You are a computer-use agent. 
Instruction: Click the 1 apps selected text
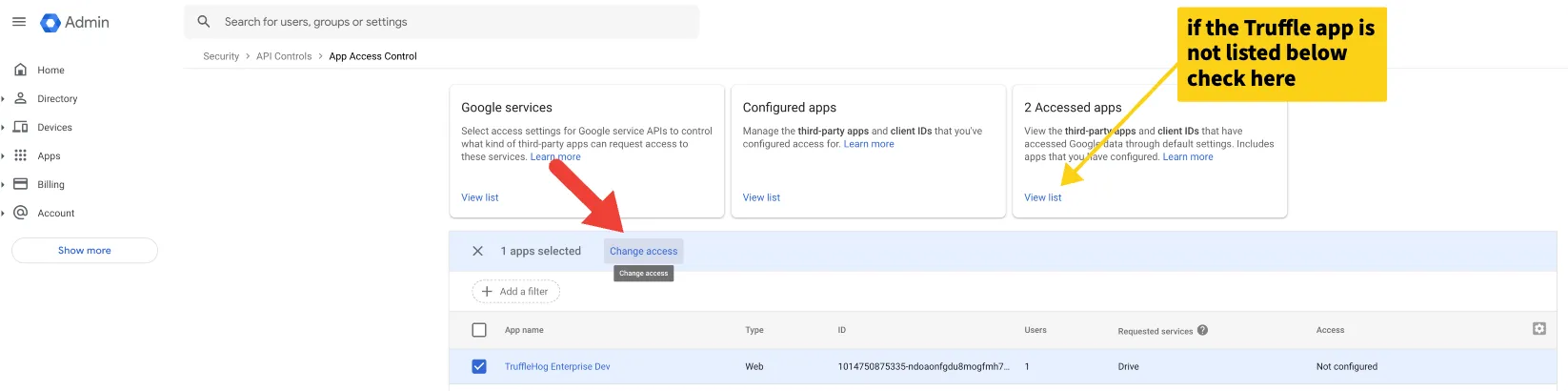click(540, 251)
